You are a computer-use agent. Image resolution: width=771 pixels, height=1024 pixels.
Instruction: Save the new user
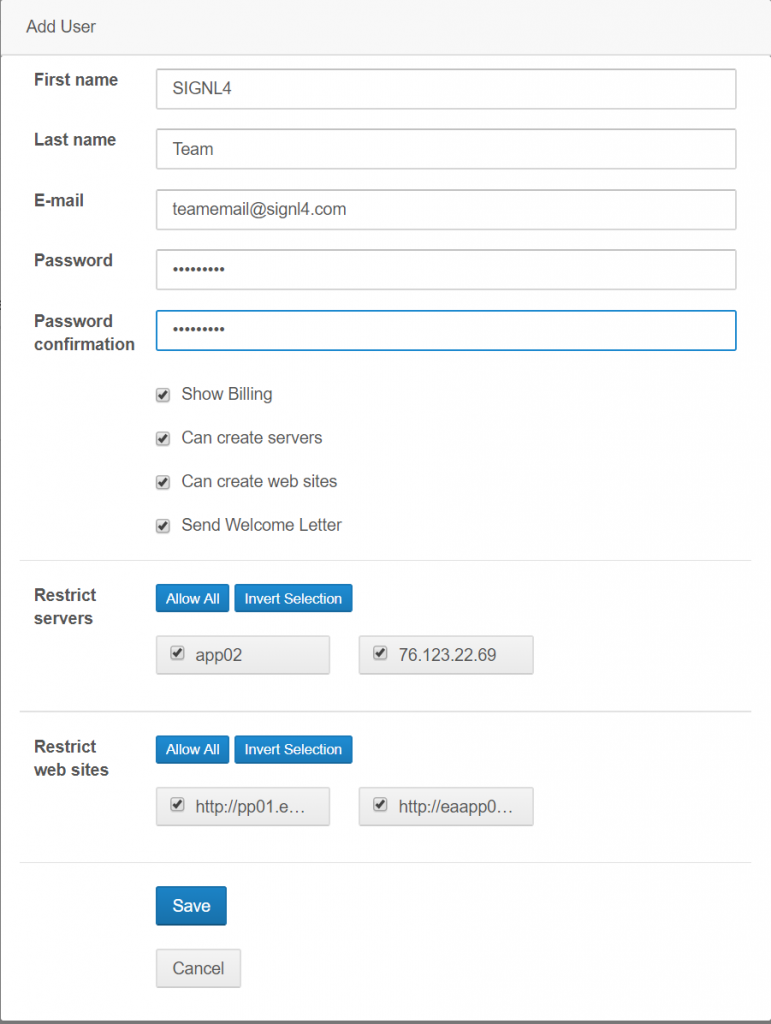pos(191,906)
